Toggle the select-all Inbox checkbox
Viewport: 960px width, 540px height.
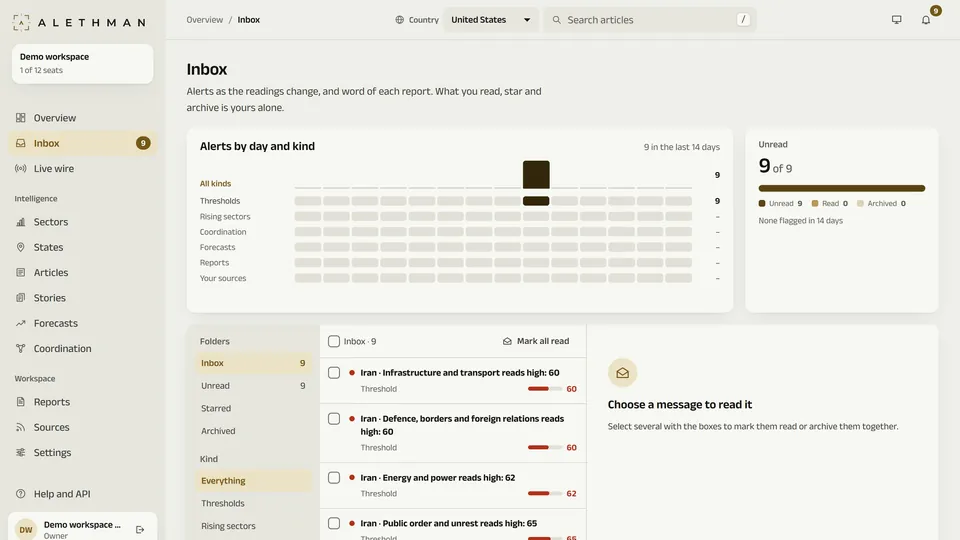[334, 341]
